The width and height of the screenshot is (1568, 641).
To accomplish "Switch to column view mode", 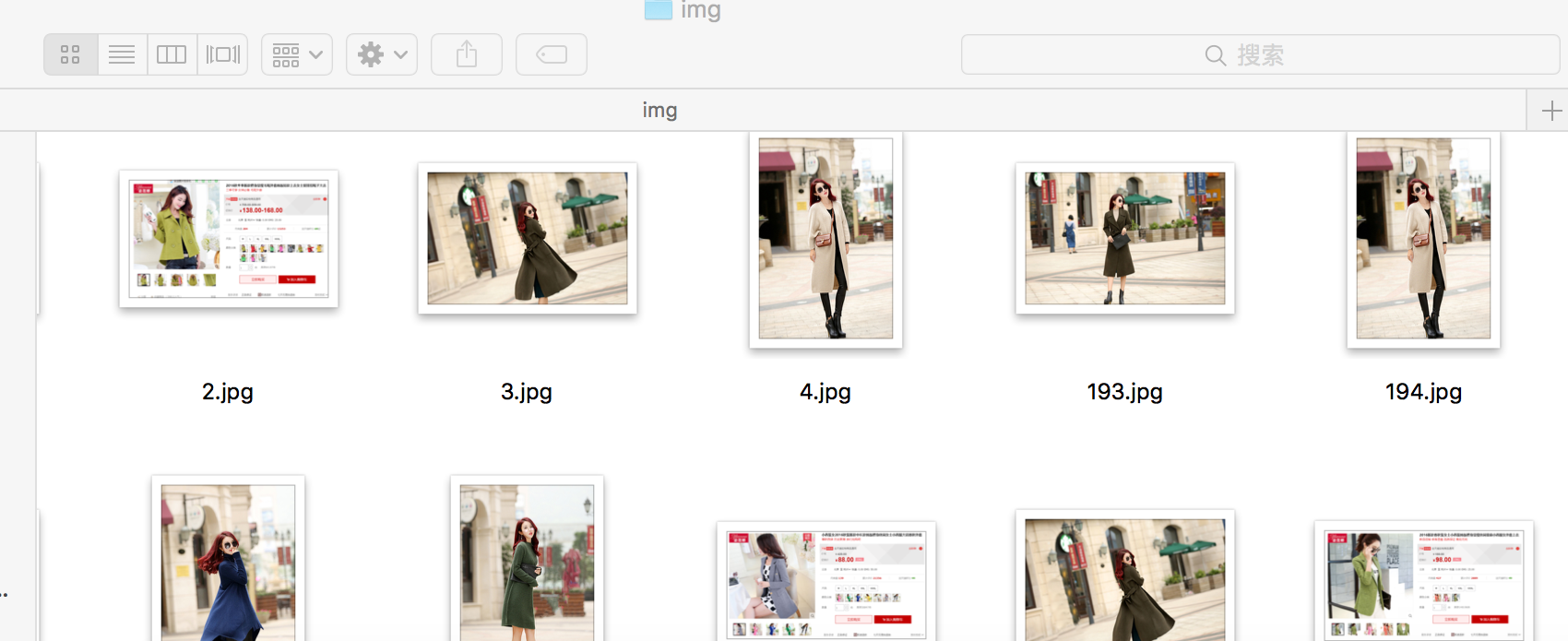I will [x=172, y=54].
